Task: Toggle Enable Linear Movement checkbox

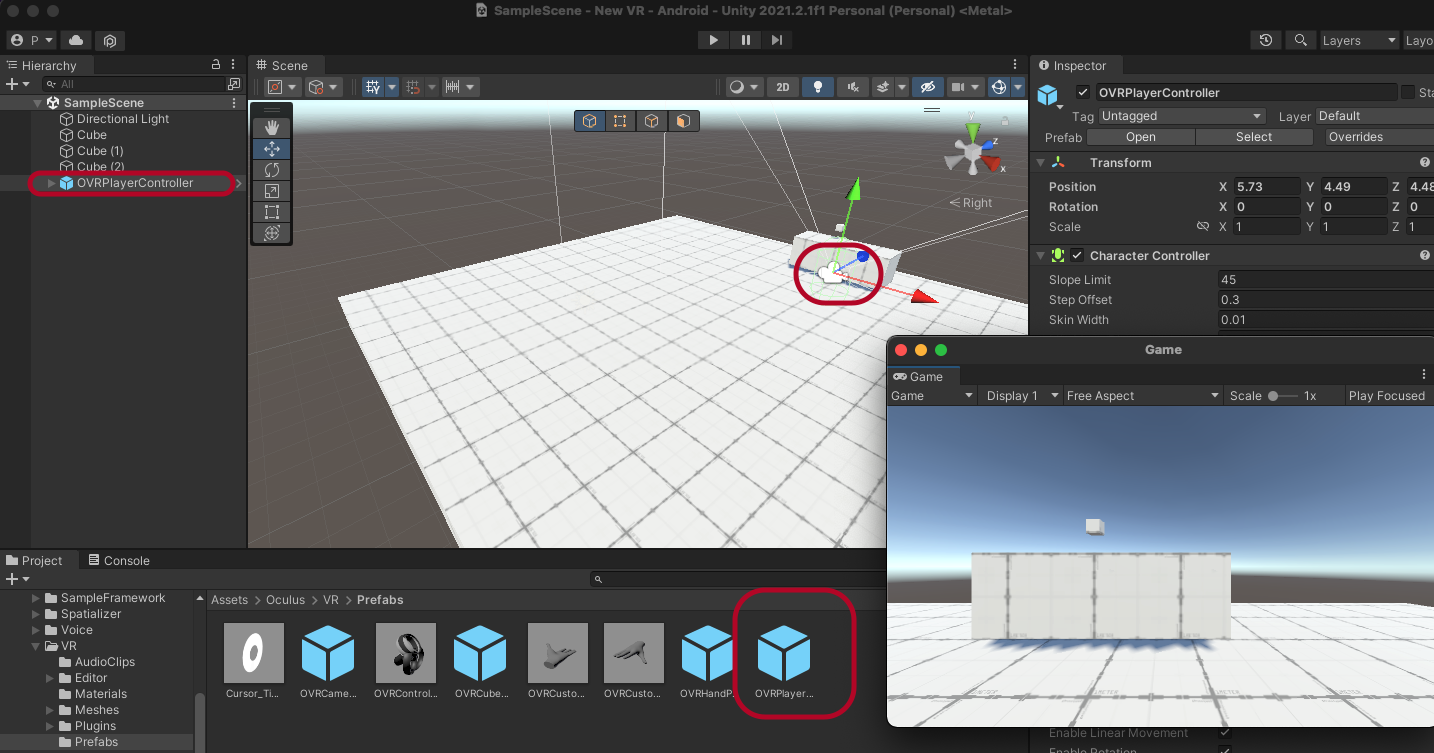Action: pyautogui.click(x=1225, y=733)
